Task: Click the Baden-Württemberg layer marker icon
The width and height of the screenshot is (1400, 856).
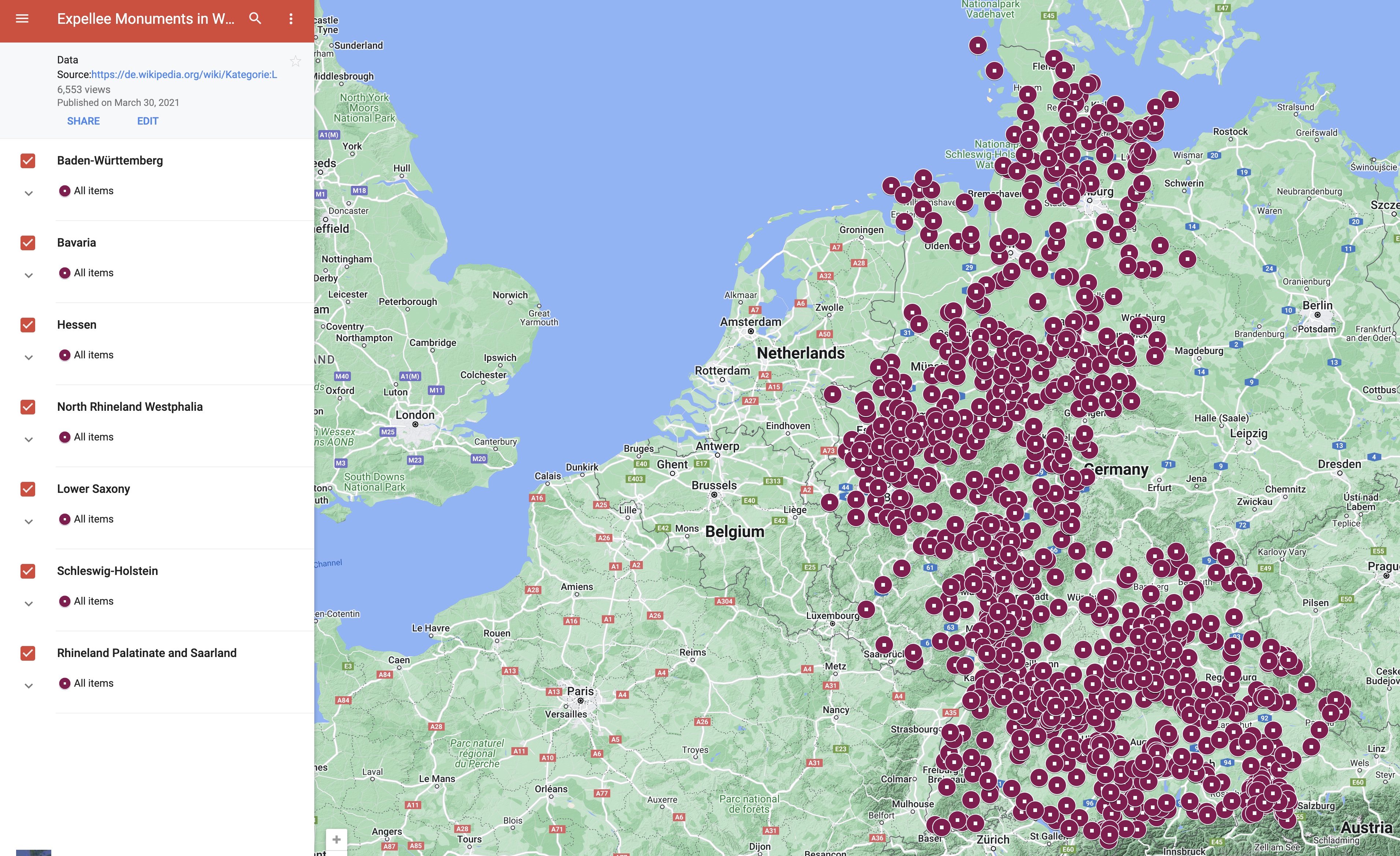Action: pyautogui.click(x=65, y=191)
